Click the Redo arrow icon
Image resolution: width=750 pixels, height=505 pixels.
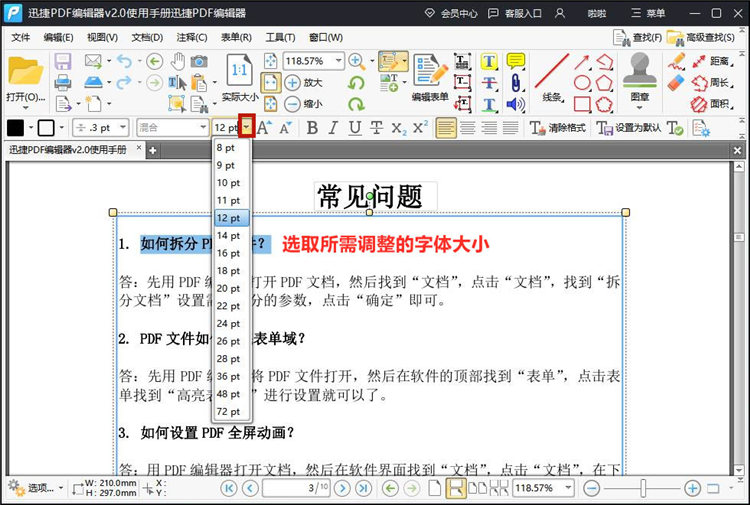coord(124,82)
